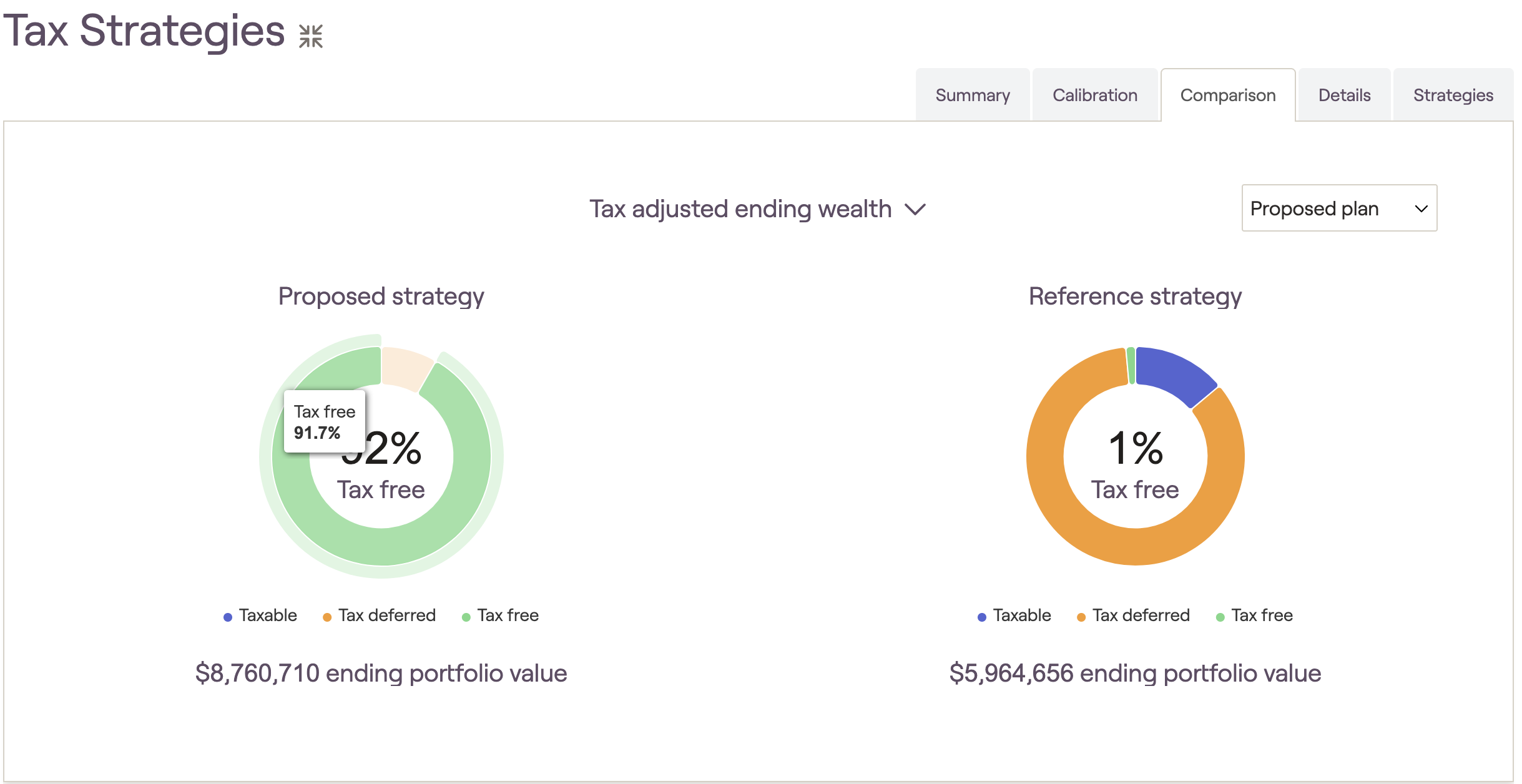Open the Summary tab
Viewport: 1522px width, 784px height.
tap(972, 95)
